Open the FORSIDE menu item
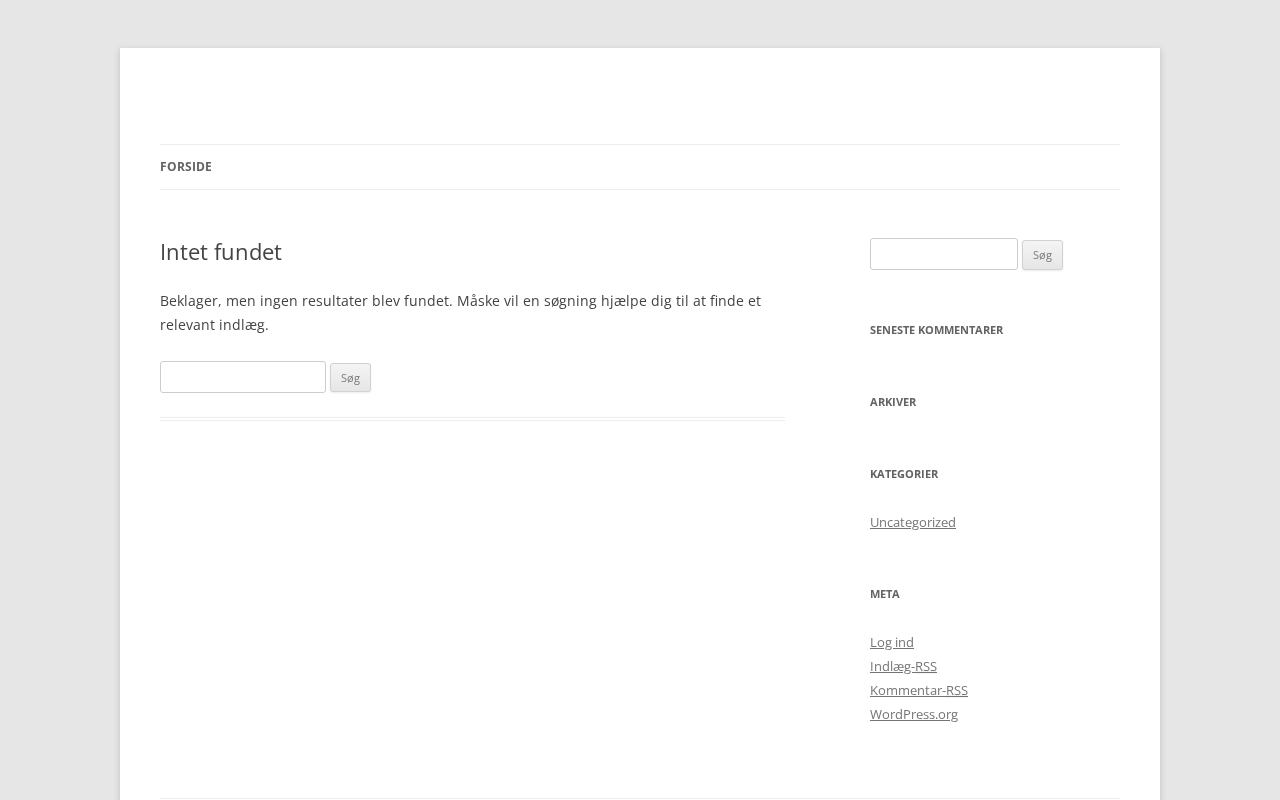 point(185,167)
